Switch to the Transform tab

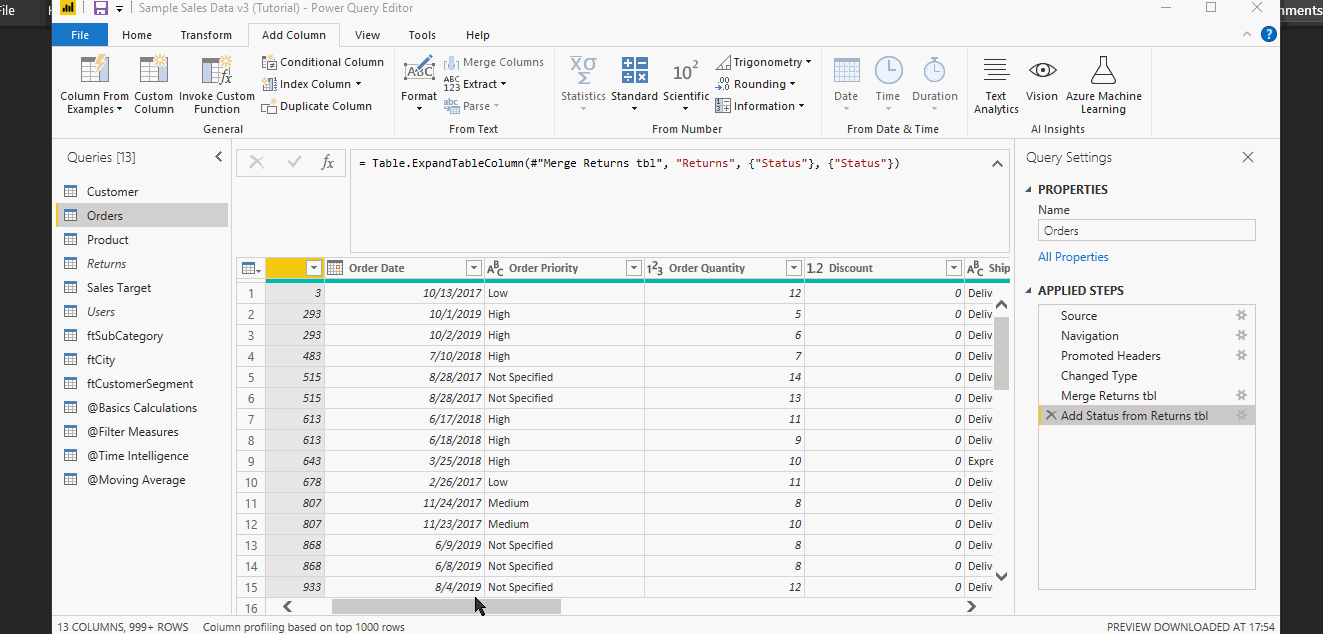[206, 34]
